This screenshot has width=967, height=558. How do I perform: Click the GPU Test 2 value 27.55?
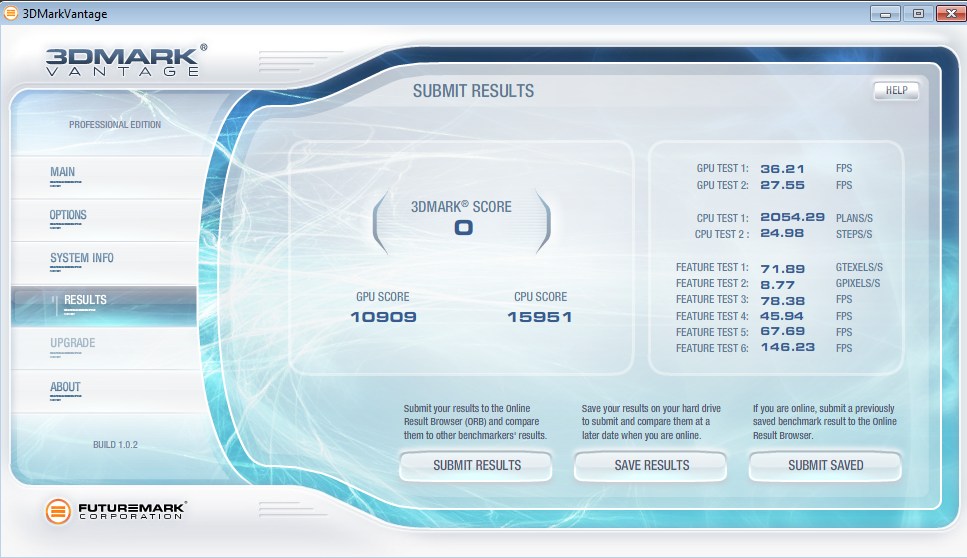[x=782, y=185]
